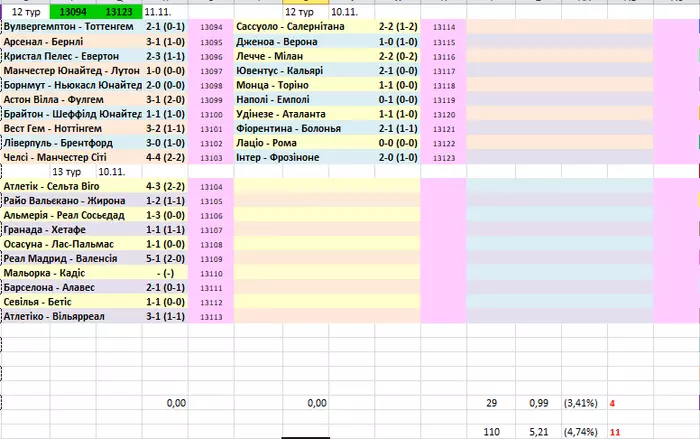Screen dimensions: 700x439
Task: Select 'Атлетіко - Вільярреал' cell
Action: (x=72, y=316)
